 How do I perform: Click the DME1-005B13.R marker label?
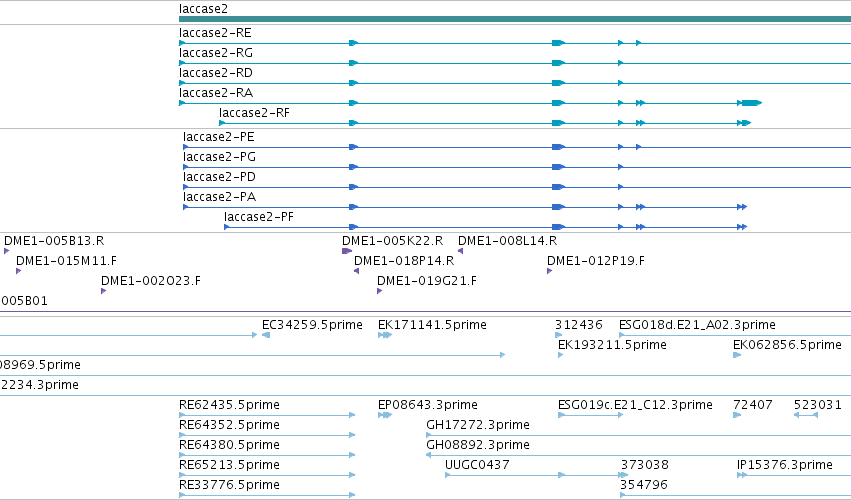54,241
